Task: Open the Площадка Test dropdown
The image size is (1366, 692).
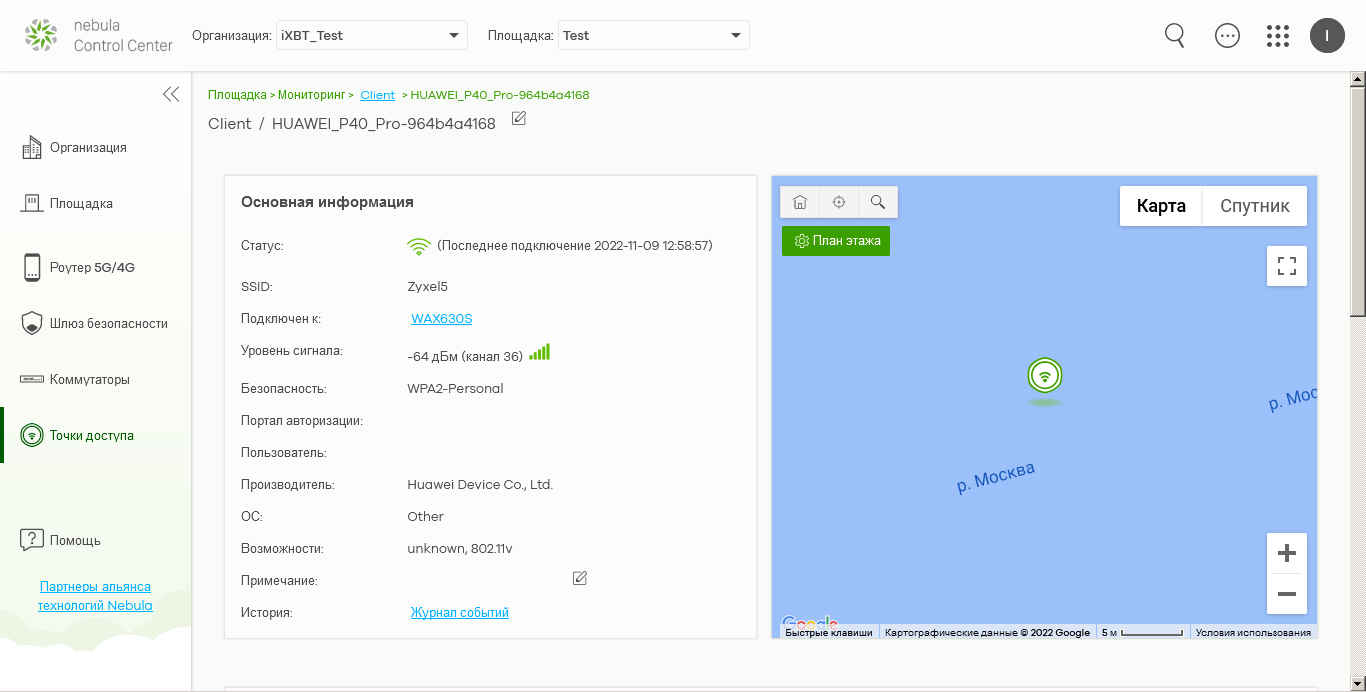Action: pyautogui.click(x=654, y=35)
